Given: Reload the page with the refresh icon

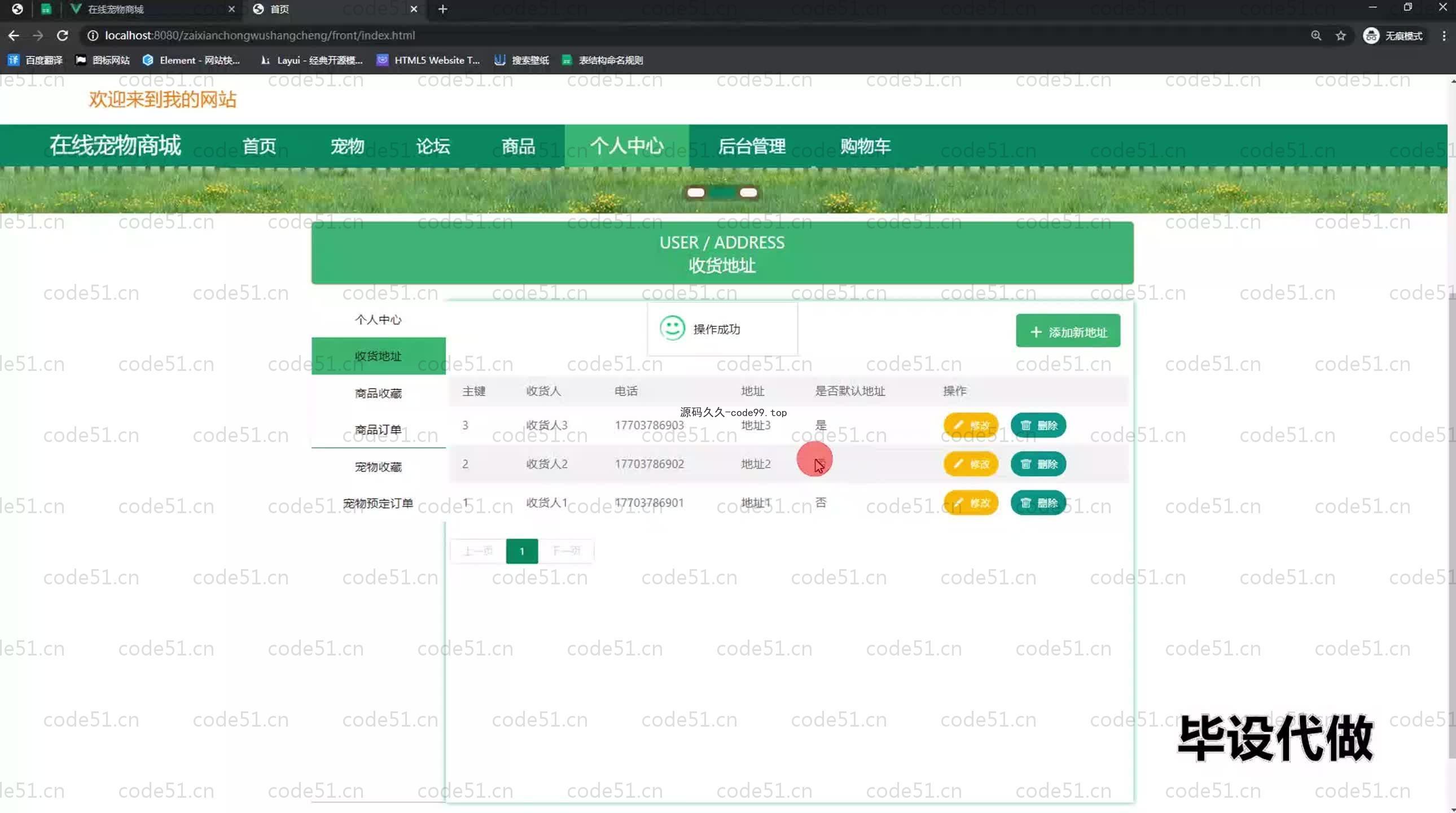Looking at the screenshot, I should click(63, 36).
